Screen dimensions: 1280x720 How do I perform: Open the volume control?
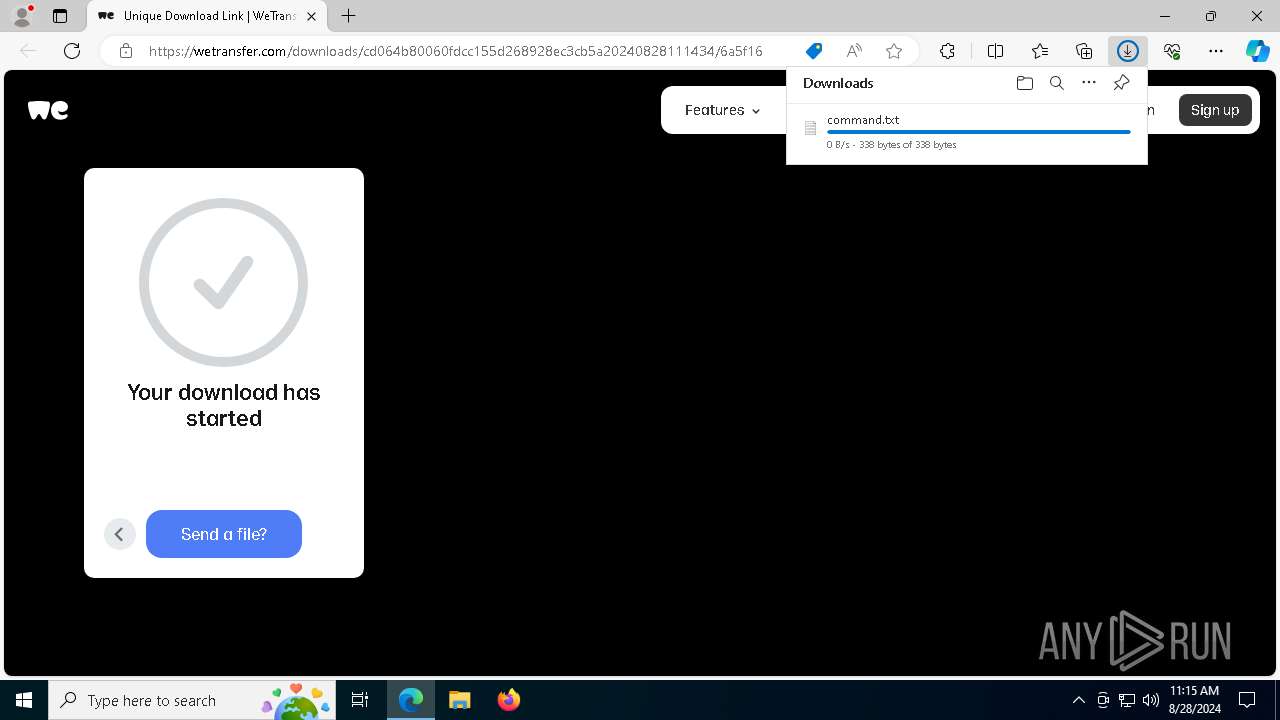pos(1151,700)
